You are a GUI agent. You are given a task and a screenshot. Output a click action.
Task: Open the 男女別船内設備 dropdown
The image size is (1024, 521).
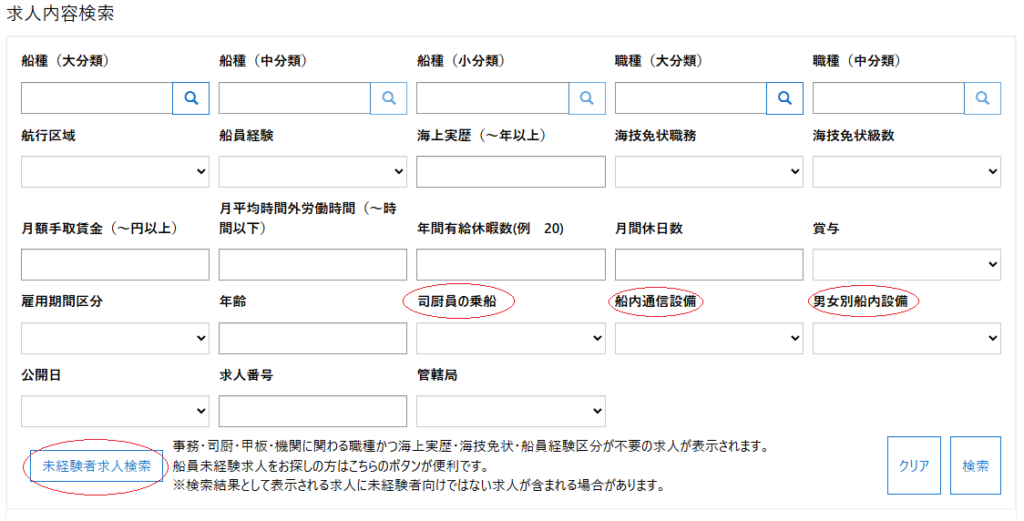pyautogui.click(x=906, y=338)
